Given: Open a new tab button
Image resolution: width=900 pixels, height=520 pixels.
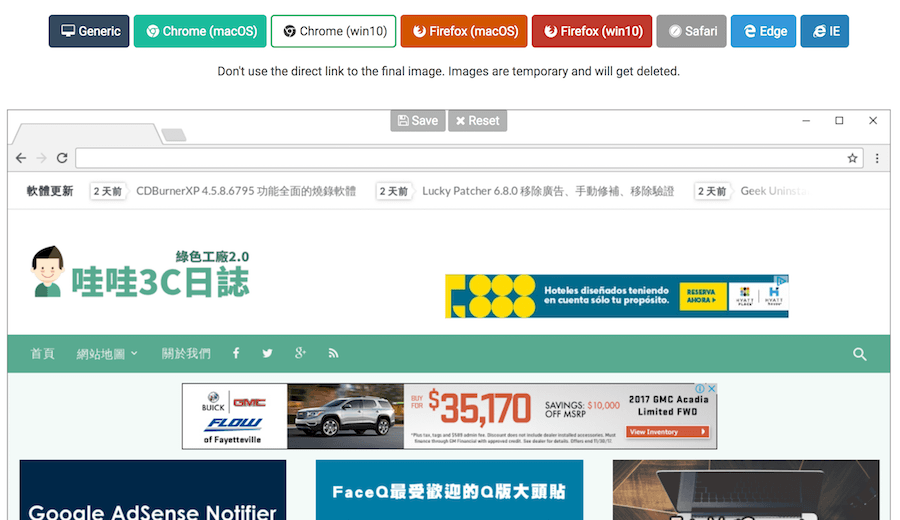Looking at the screenshot, I should tap(174, 135).
